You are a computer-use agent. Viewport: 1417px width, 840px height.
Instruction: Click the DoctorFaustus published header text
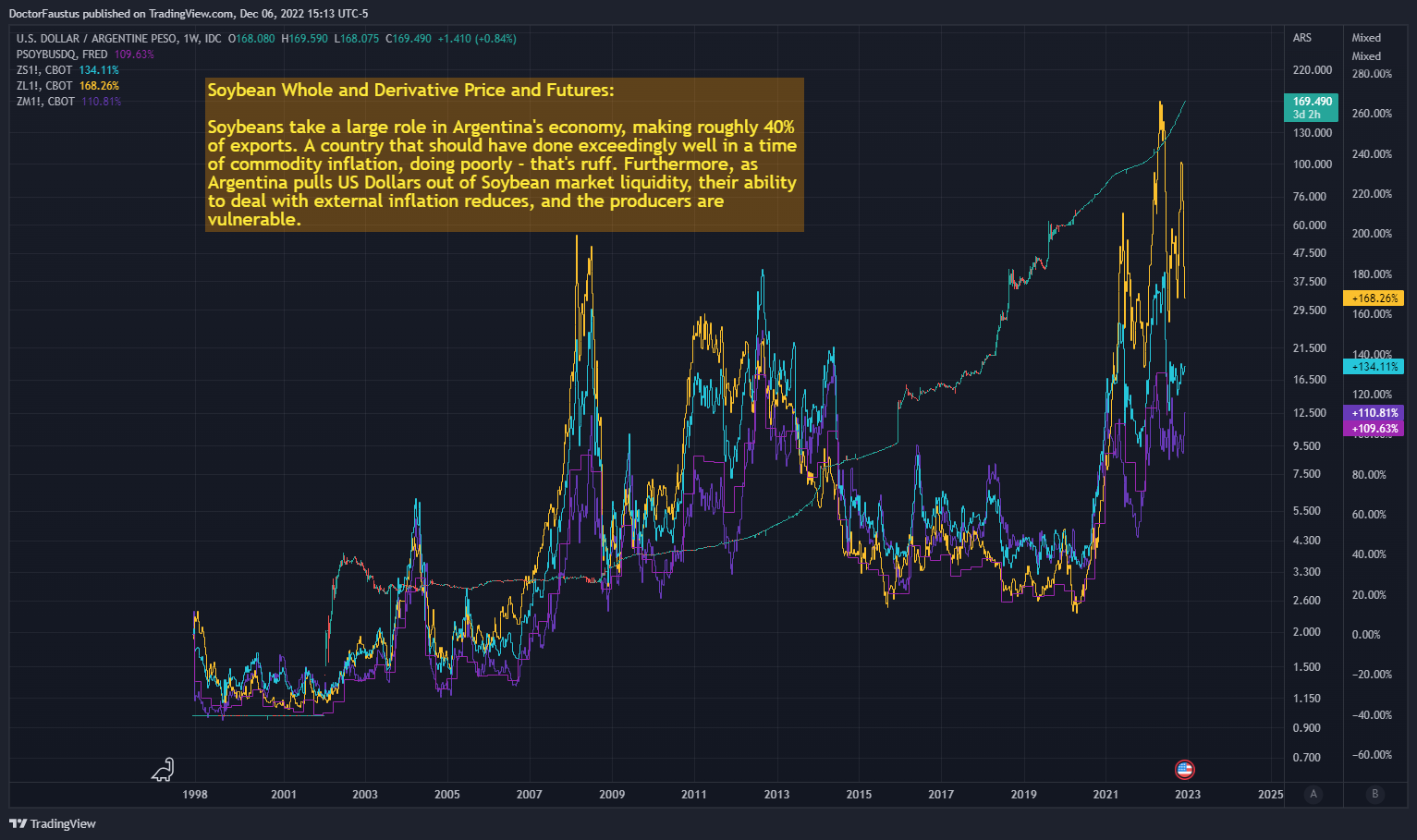[x=189, y=14]
